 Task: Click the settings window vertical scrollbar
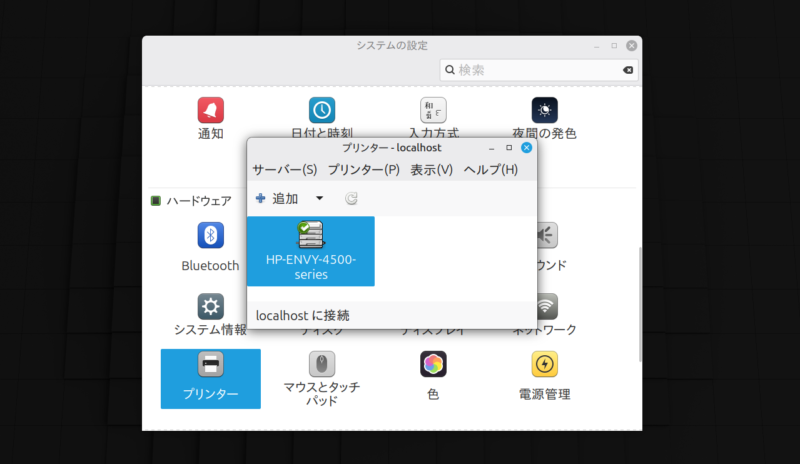click(x=640, y=300)
